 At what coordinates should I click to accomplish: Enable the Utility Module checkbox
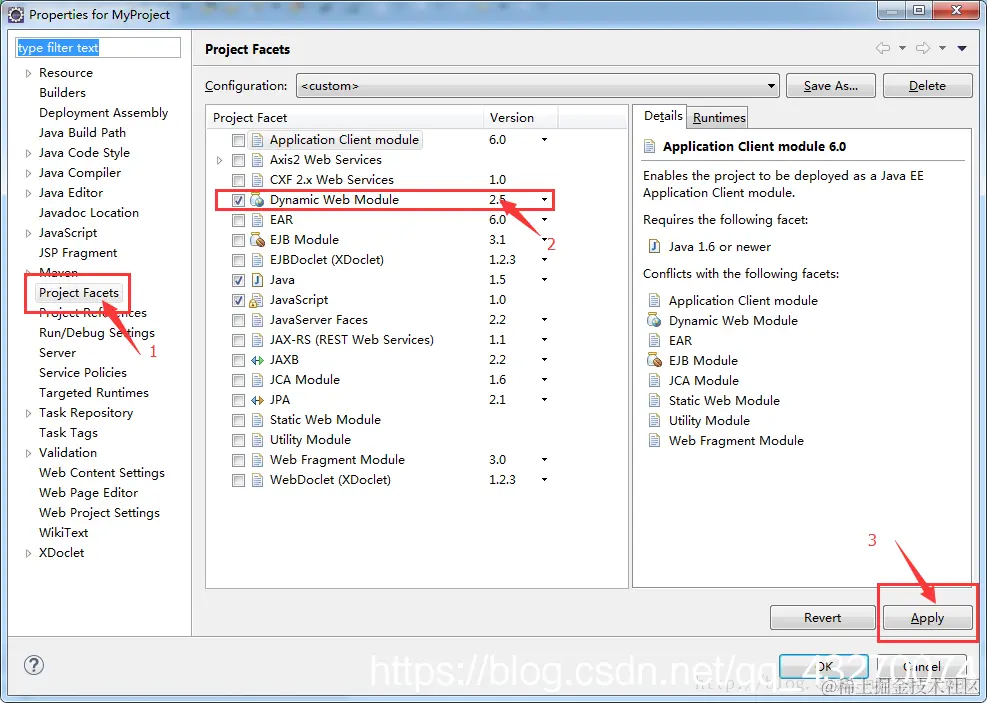(239, 440)
